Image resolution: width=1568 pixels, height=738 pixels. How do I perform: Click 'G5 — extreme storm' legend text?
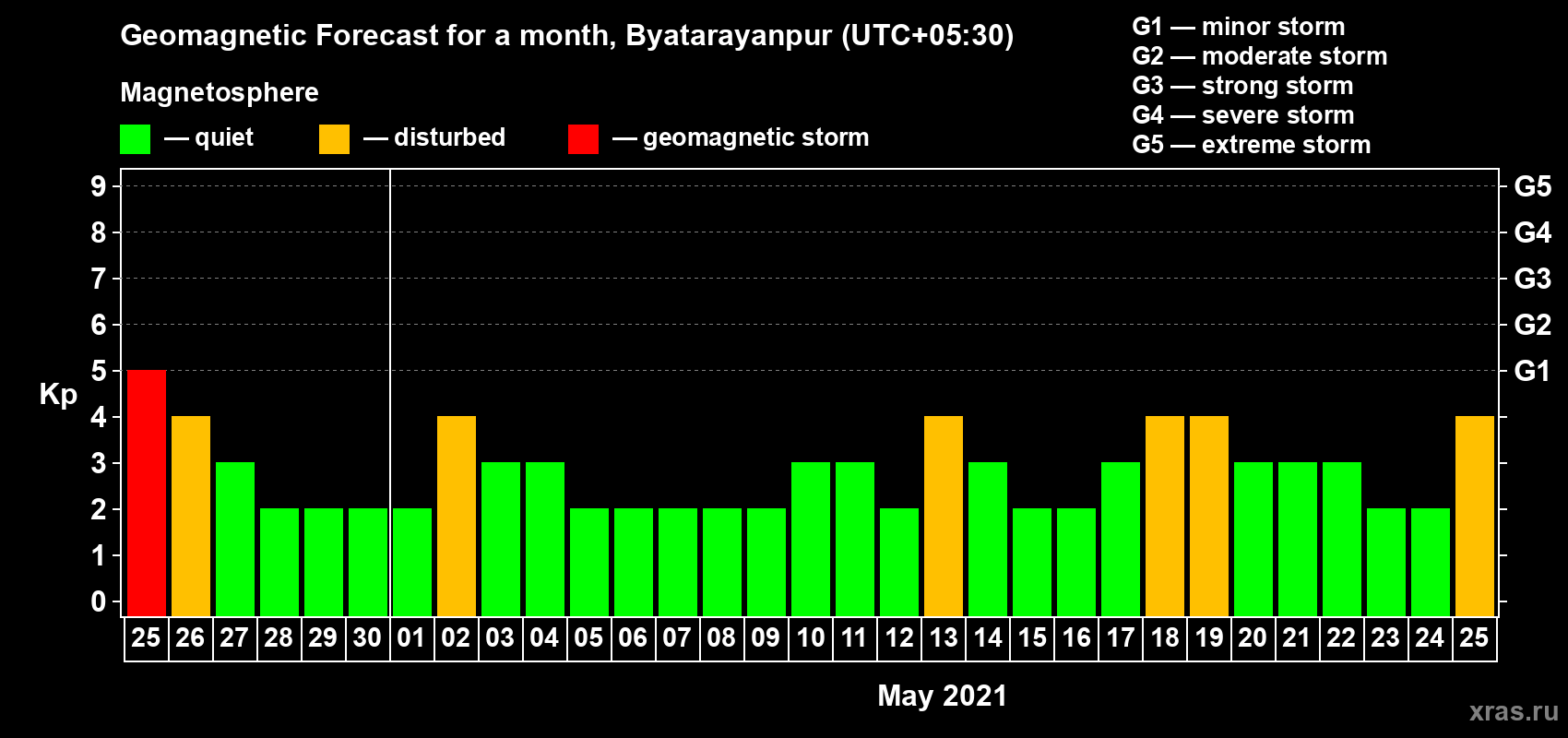1252,145
